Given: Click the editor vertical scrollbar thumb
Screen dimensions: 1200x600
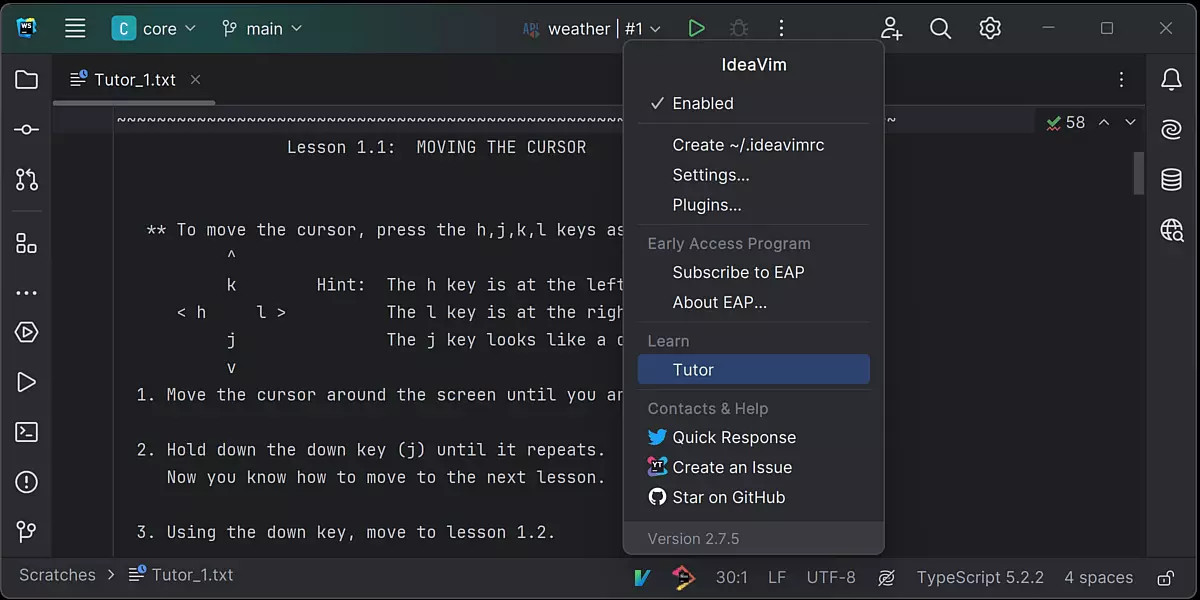Looking at the screenshot, I should click(1138, 172).
